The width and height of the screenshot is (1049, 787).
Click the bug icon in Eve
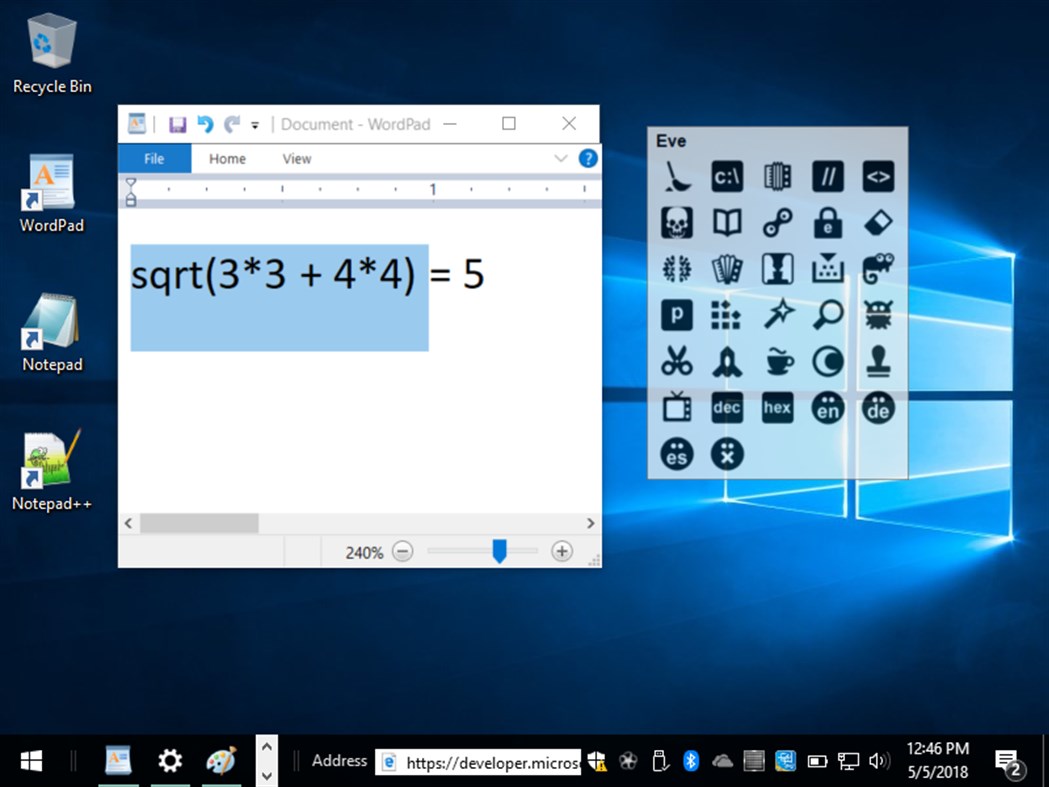(877, 314)
